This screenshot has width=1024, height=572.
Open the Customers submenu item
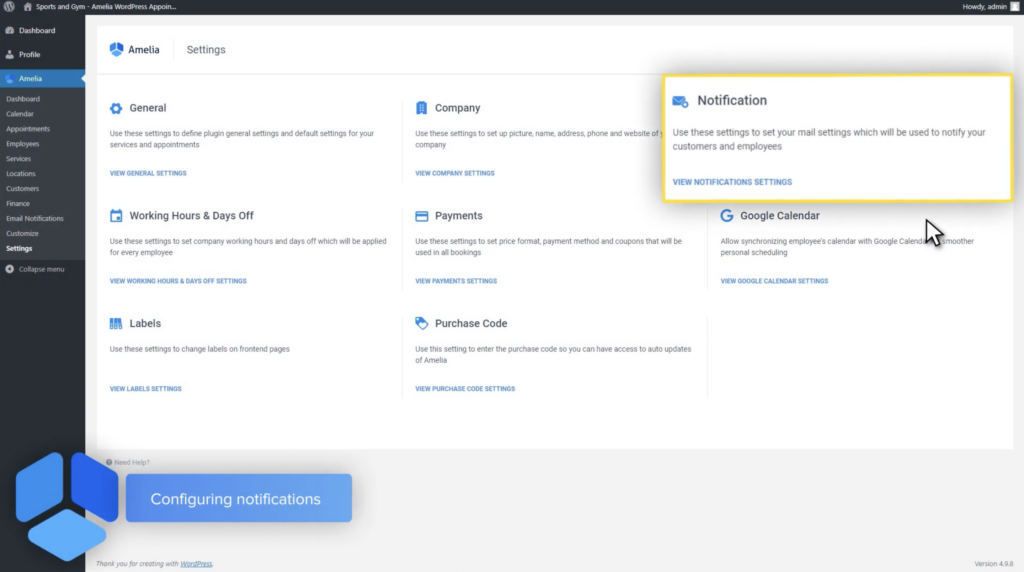pos(22,189)
